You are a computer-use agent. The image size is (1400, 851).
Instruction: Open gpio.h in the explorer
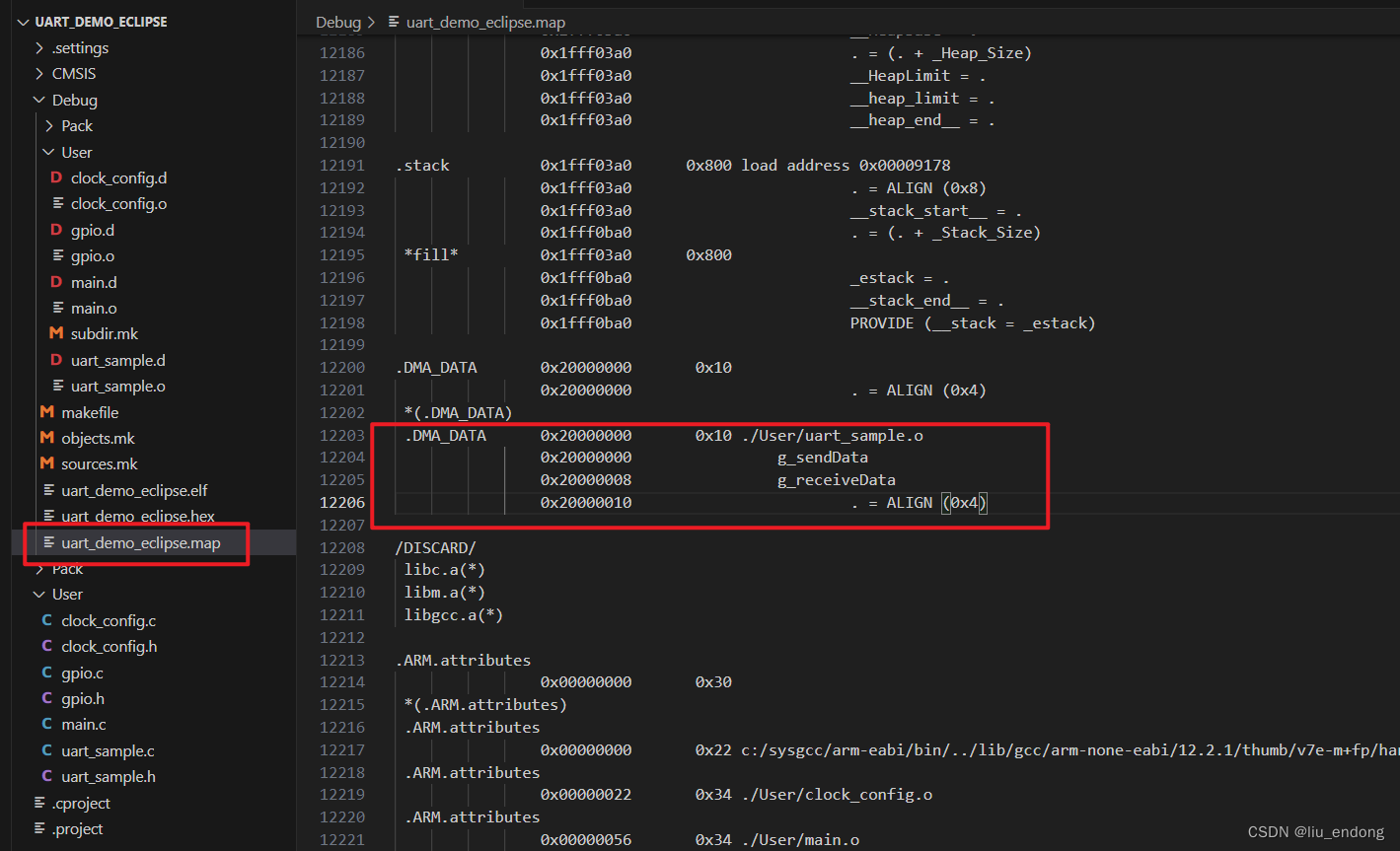coord(83,698)
